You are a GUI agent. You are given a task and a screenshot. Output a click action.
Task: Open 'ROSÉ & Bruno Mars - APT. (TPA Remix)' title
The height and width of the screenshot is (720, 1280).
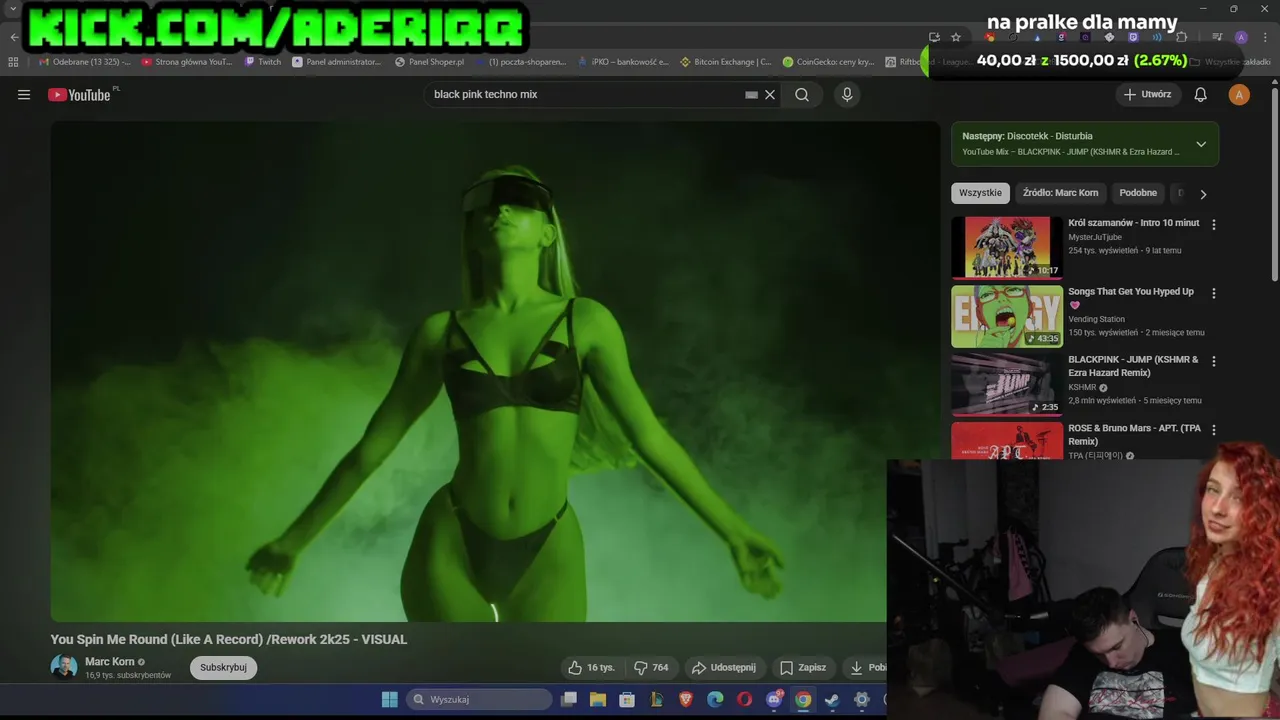pos(1134,435)
